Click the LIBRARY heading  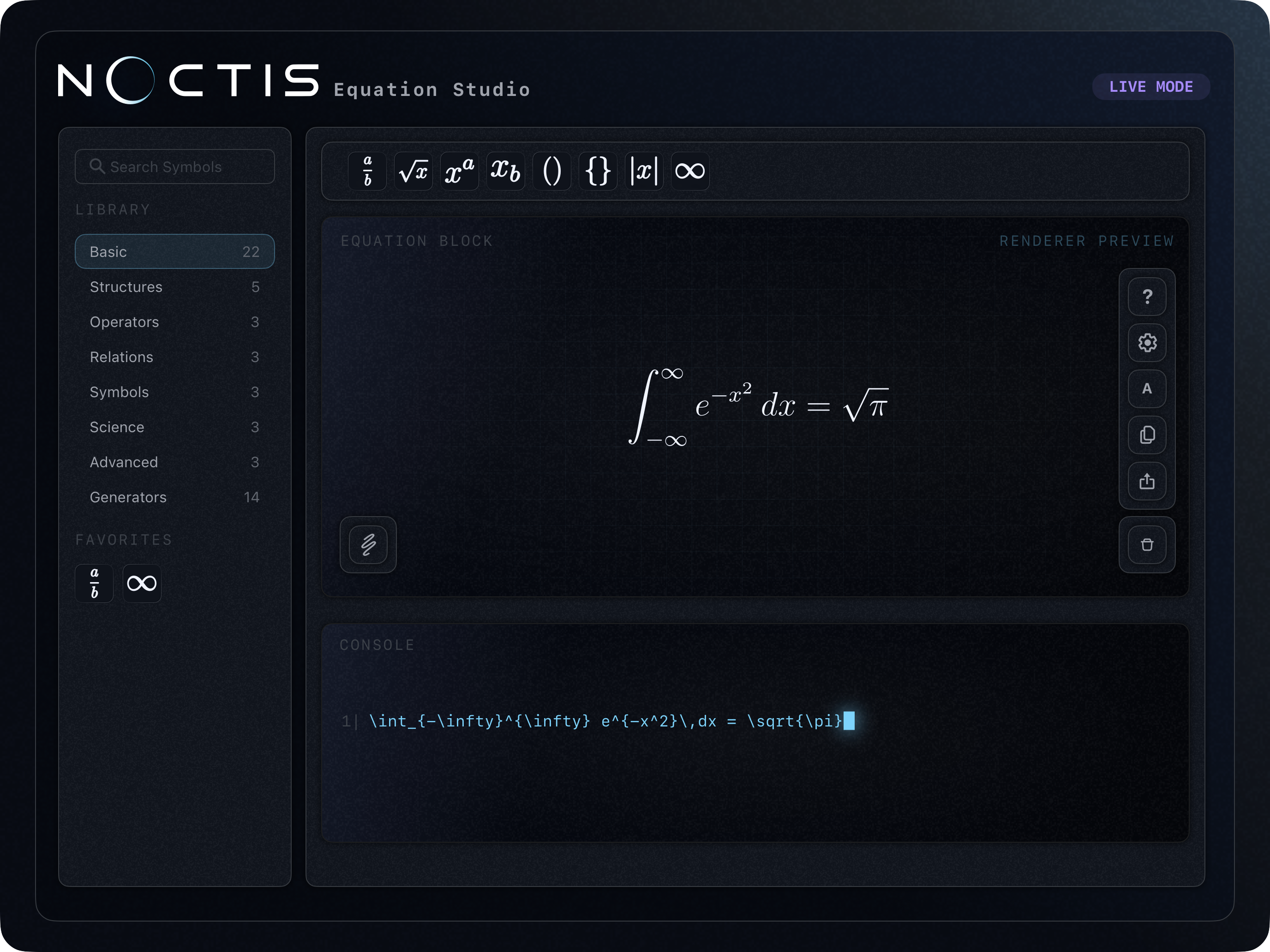[113, 209]
